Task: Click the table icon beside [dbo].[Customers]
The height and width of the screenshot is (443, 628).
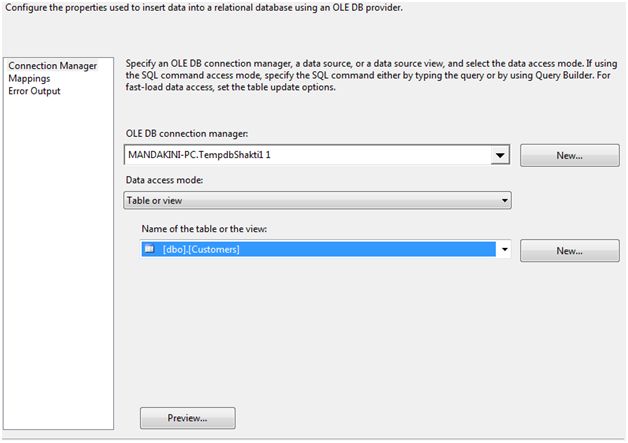Action: point(148,249)
